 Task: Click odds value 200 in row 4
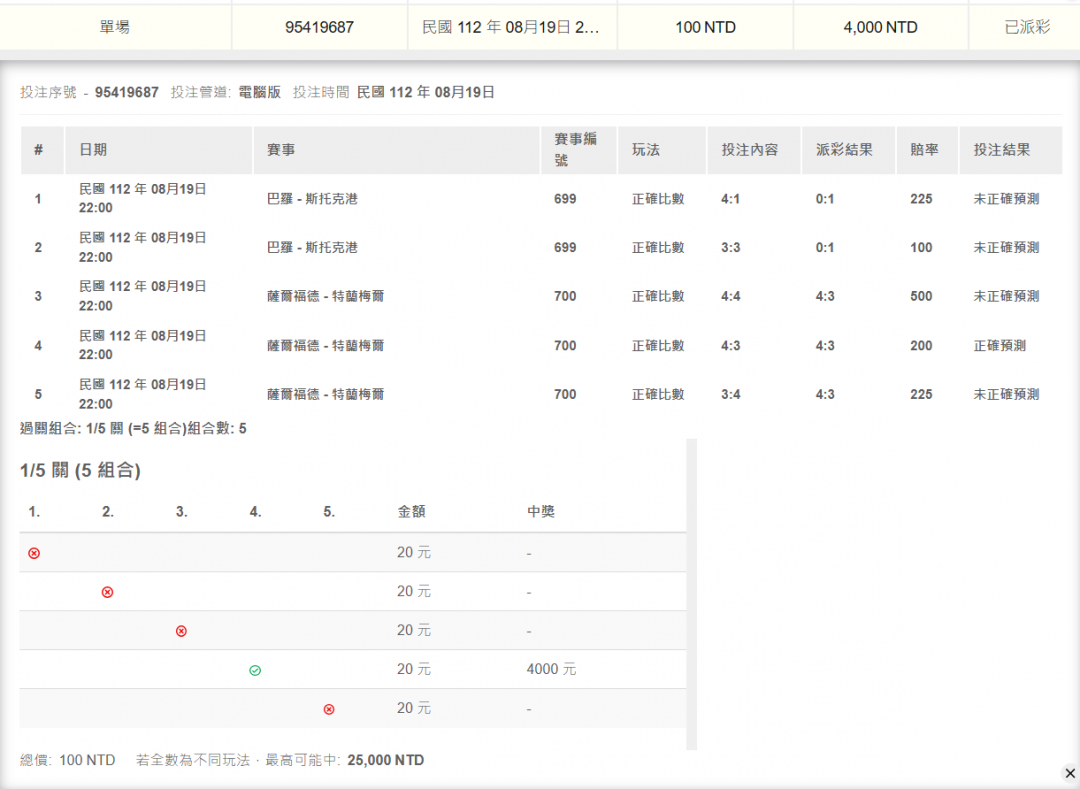[921, 346]
